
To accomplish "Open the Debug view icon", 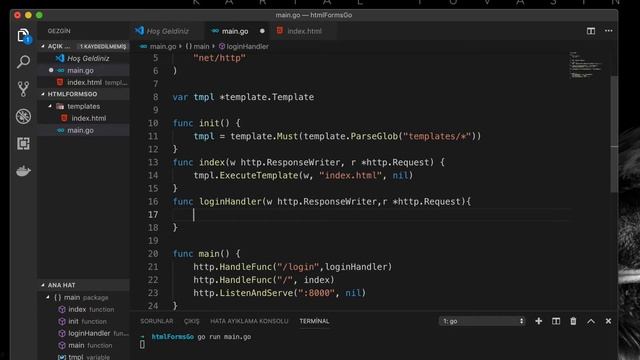I will 23,116.
